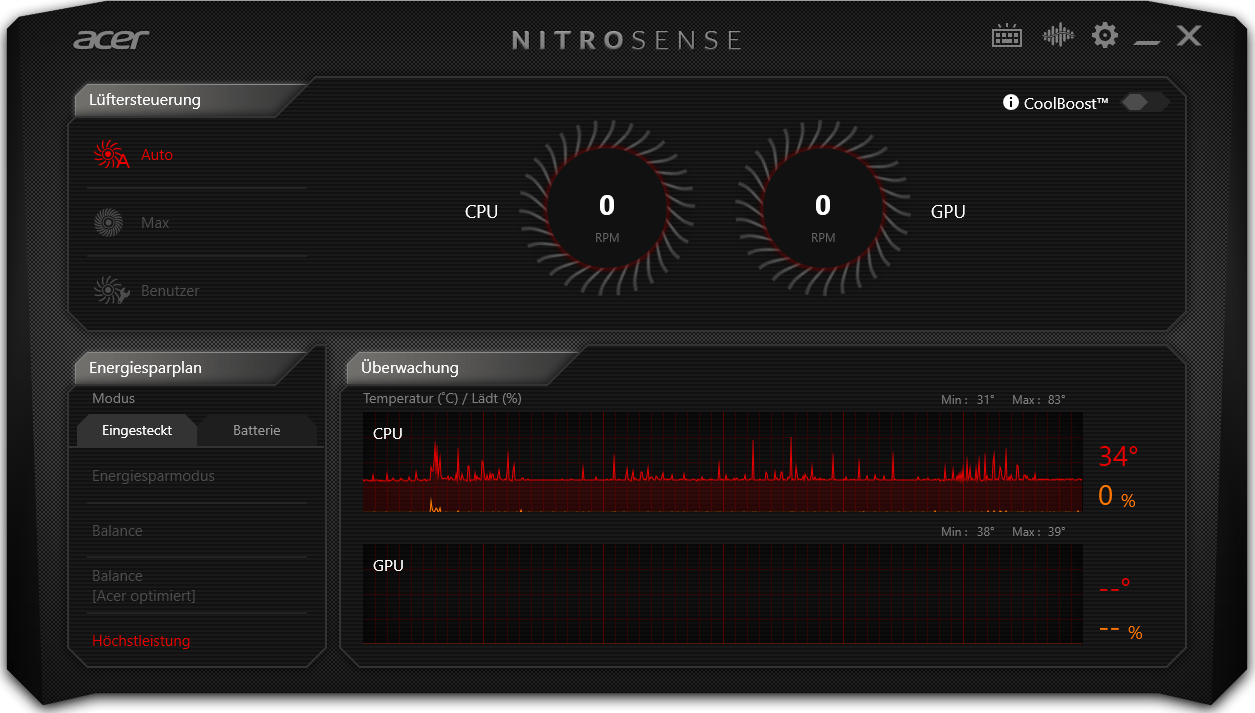
Task: Switch to the Eingesteckt tab
Action: tap(137, 430)
